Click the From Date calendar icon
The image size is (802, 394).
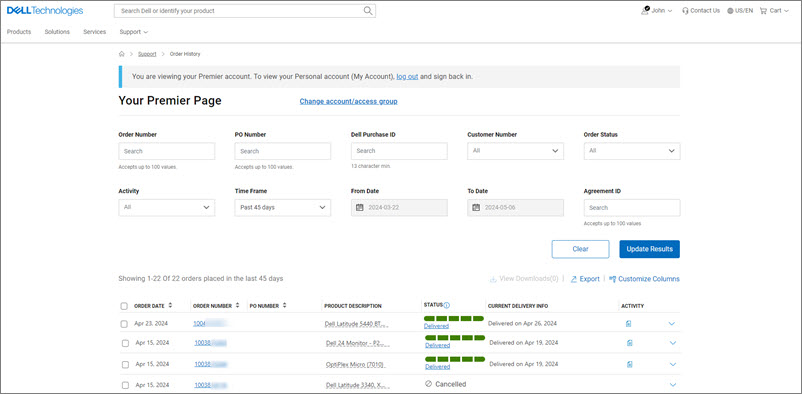360,208
